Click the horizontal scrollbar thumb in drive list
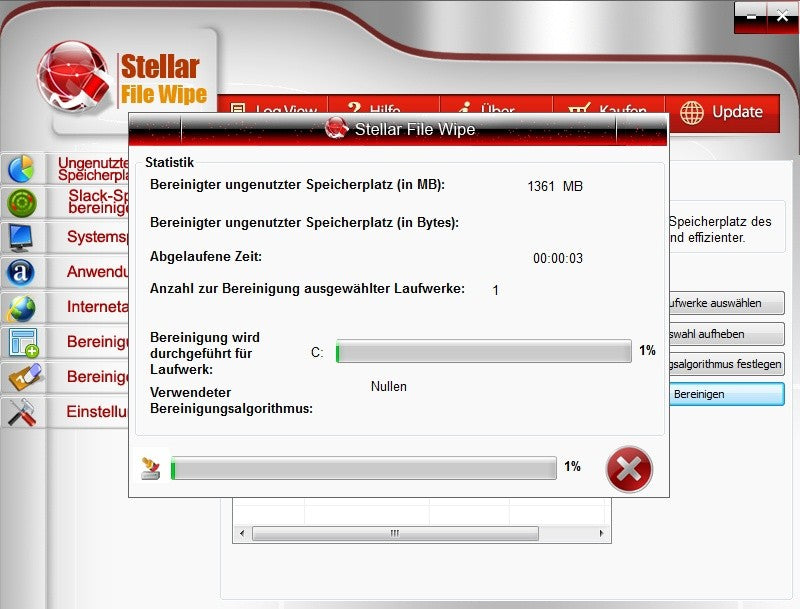The image size is (800, 609). pos(395,534)
